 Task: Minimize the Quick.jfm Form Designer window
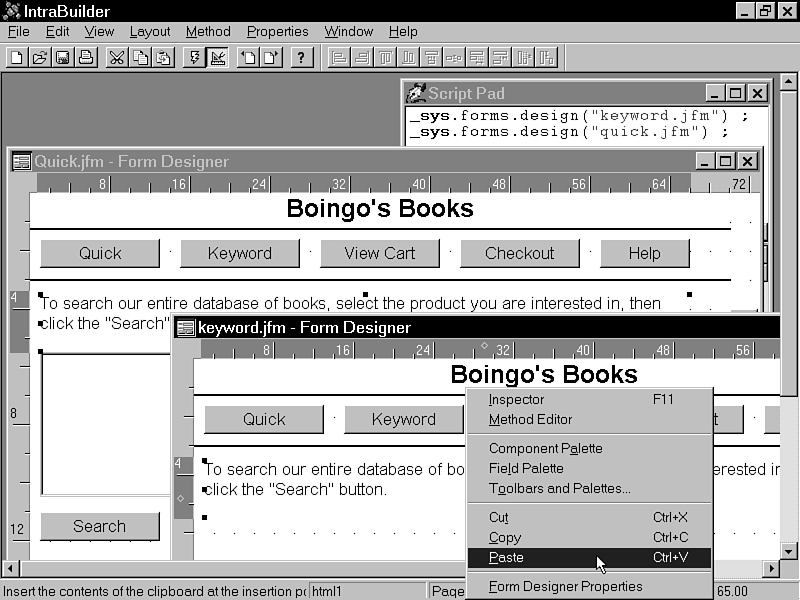point(705,161)
